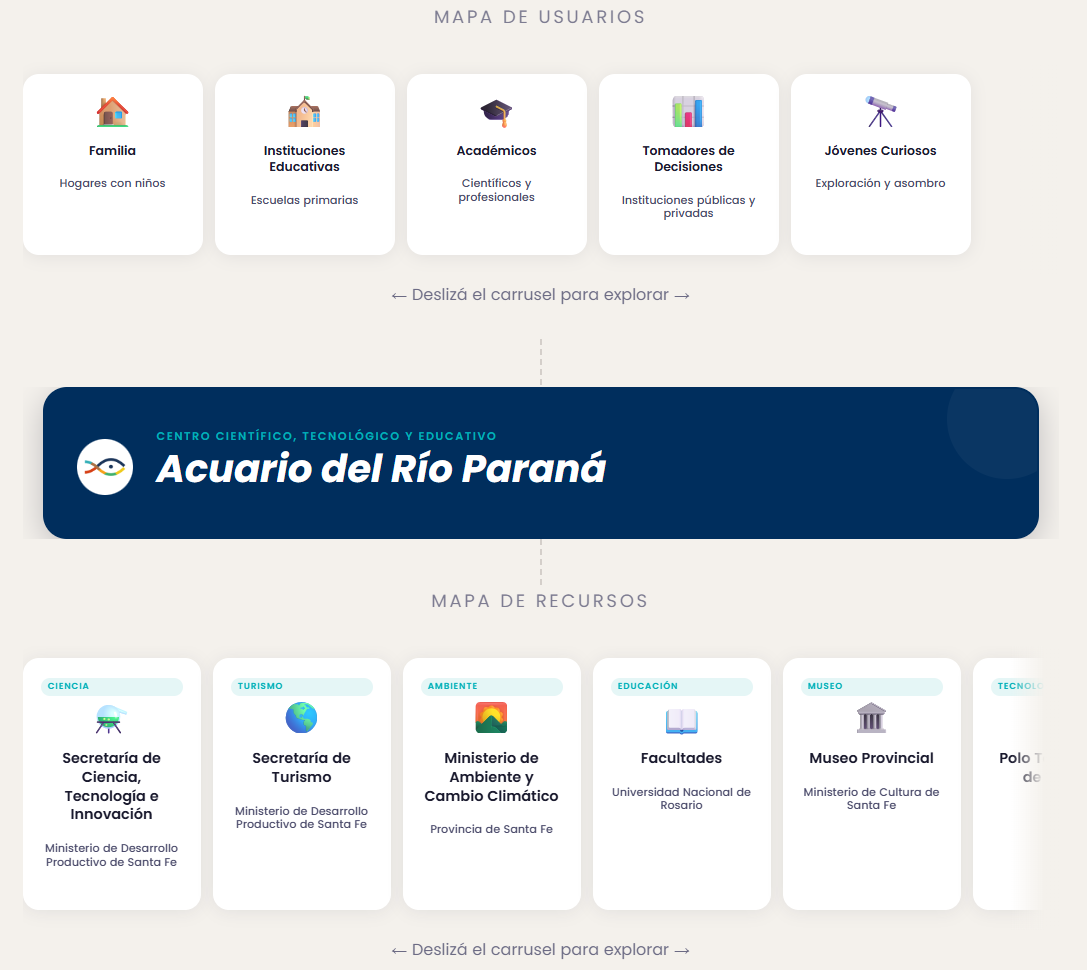The width and height of the screenshot is (1087, 970).
Task: Click the Acuario fish logo icon
Action: click(105, 467)
